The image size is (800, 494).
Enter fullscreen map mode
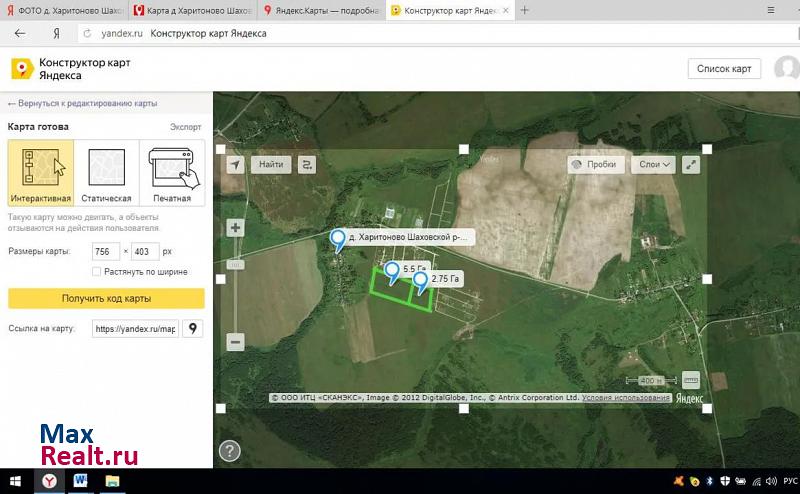691,164
